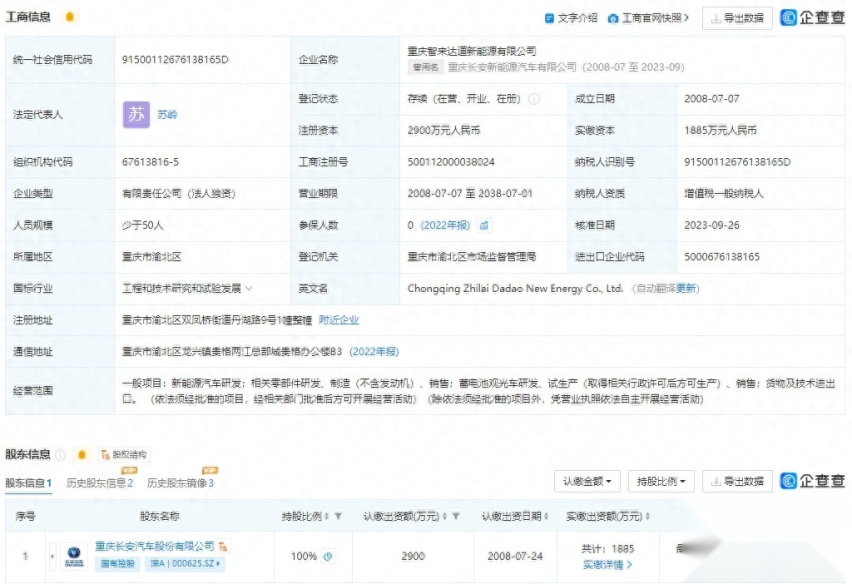
Task: Expand 国标行业 industry chevron
Action: [249, 288]
